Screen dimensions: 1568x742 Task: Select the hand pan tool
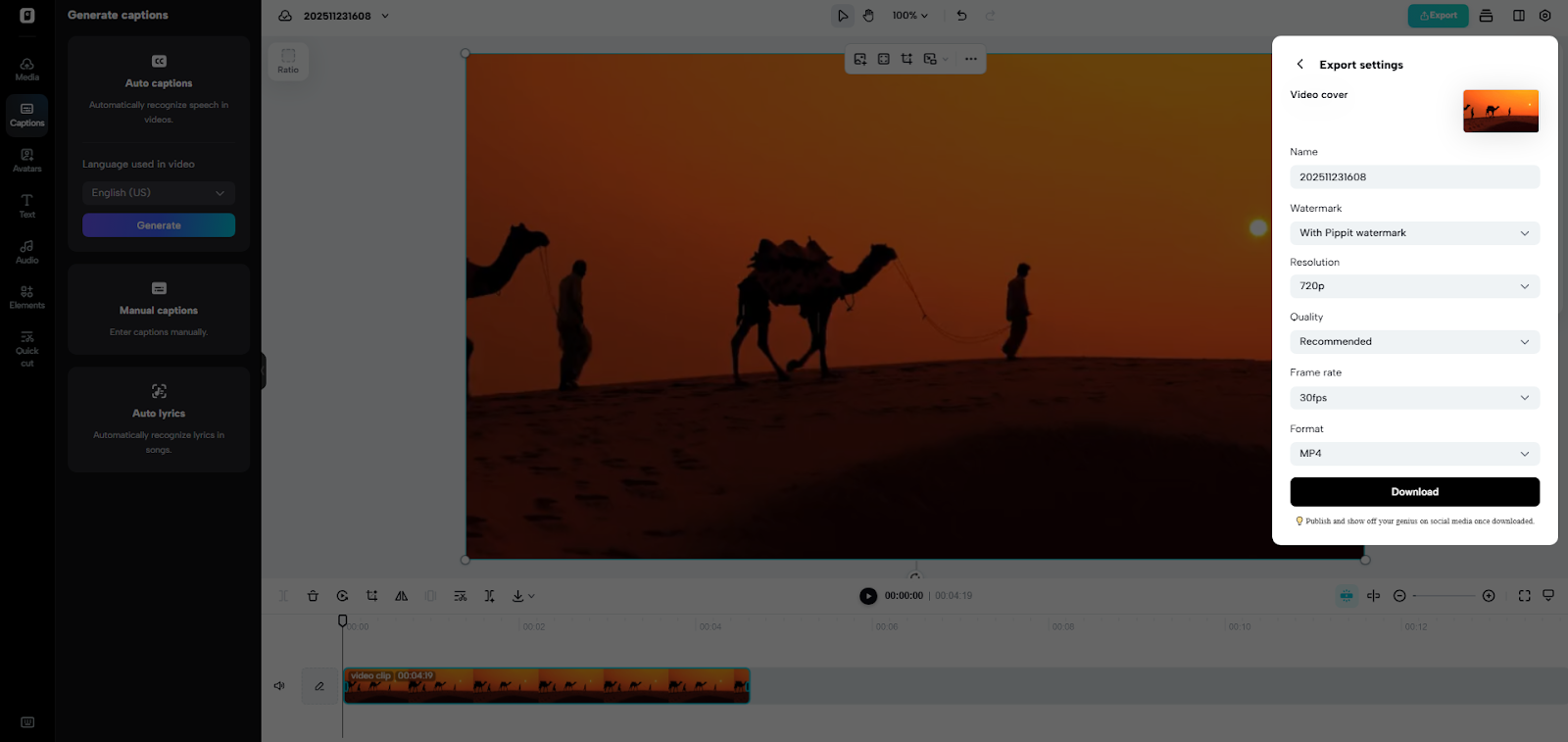click(x=868, y=16)
